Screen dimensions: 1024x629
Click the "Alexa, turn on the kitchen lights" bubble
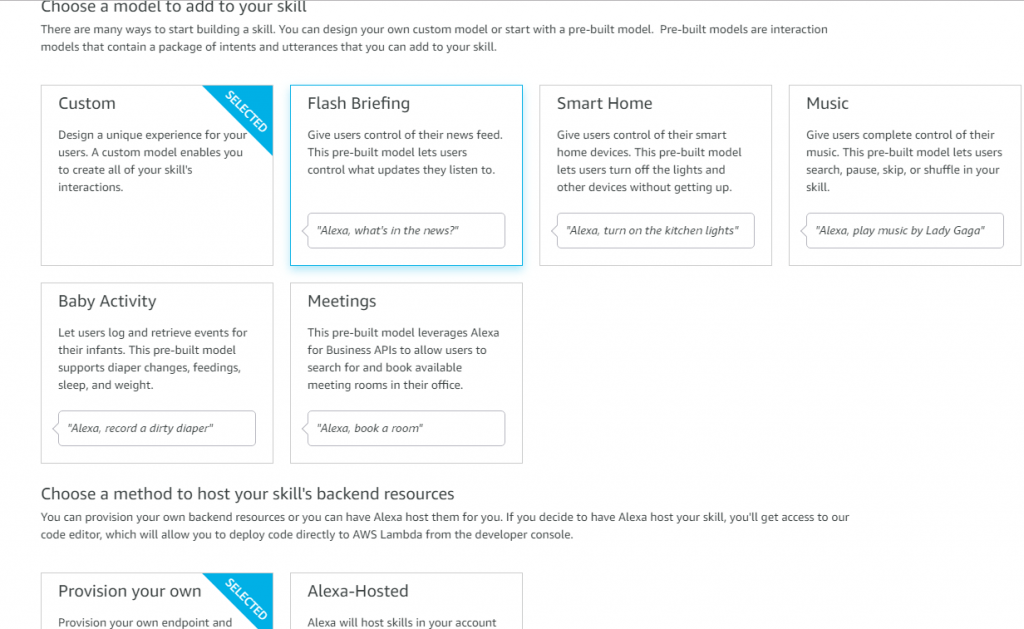click(655, 231)
